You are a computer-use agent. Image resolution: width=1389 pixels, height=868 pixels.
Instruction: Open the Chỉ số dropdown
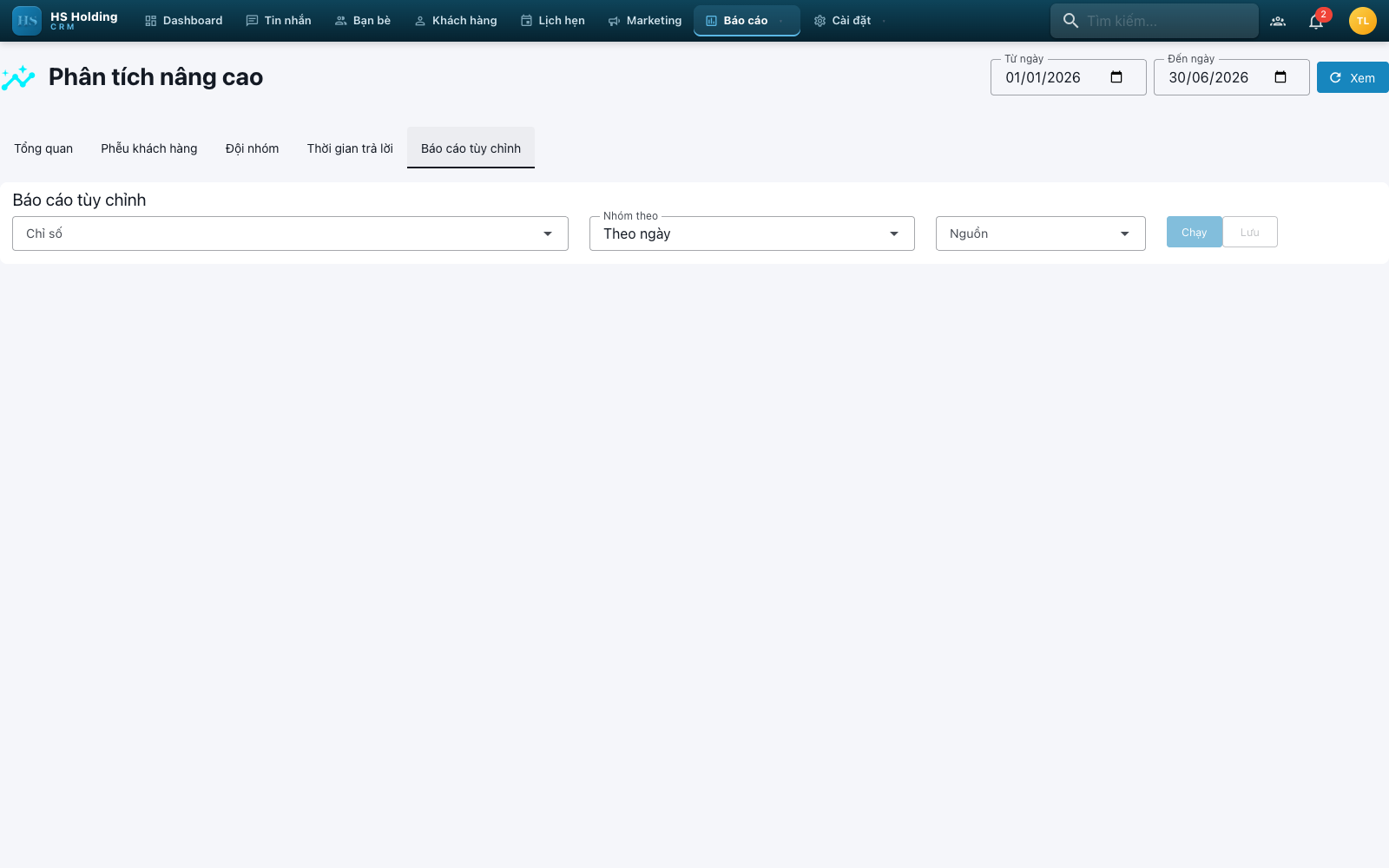click(290, 233)
